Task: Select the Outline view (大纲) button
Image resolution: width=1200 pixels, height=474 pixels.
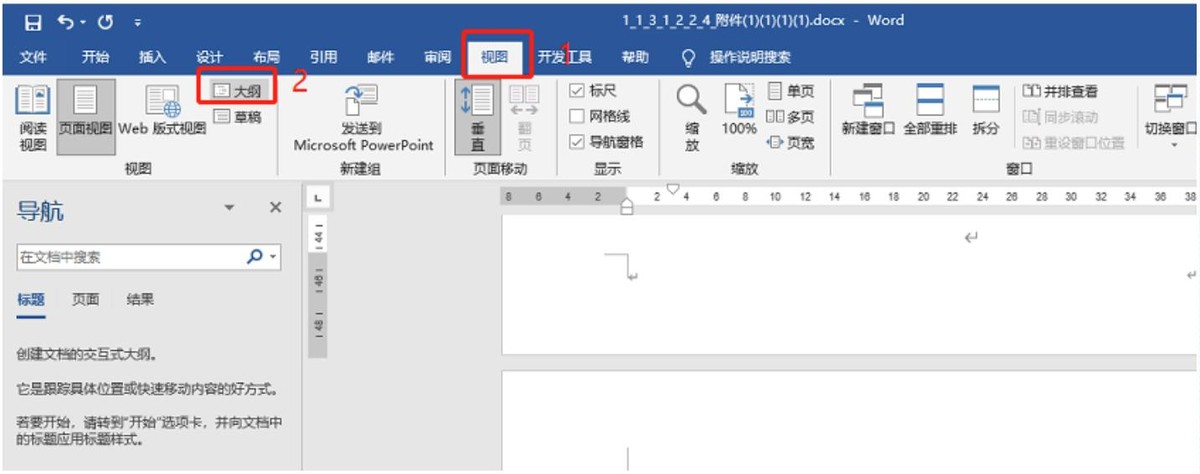Action: [x=237, y=90]
